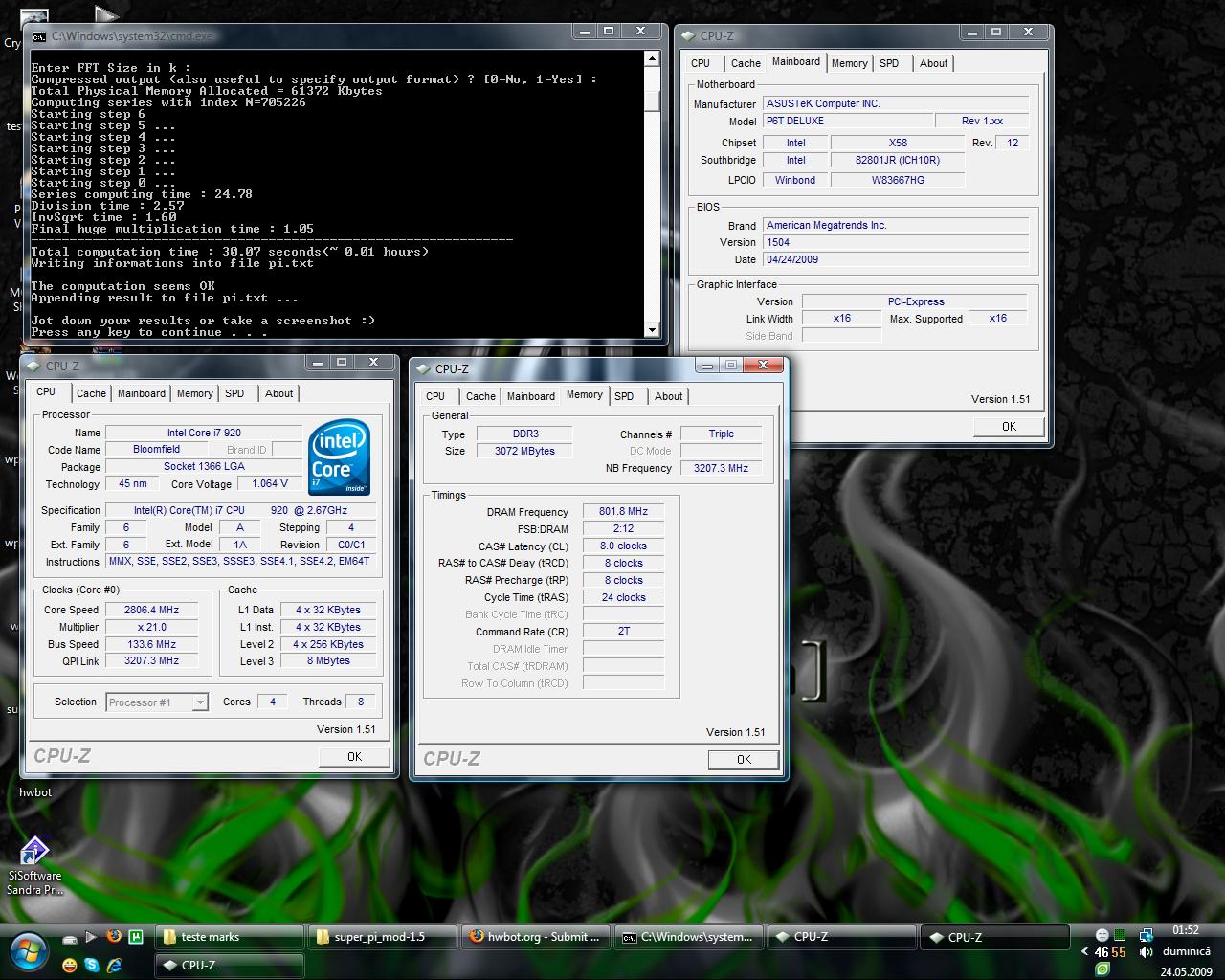The image size is (1225, 980).
Task: Click OK in the processor CPU-Z window
Action: click(x=355, y=757)
